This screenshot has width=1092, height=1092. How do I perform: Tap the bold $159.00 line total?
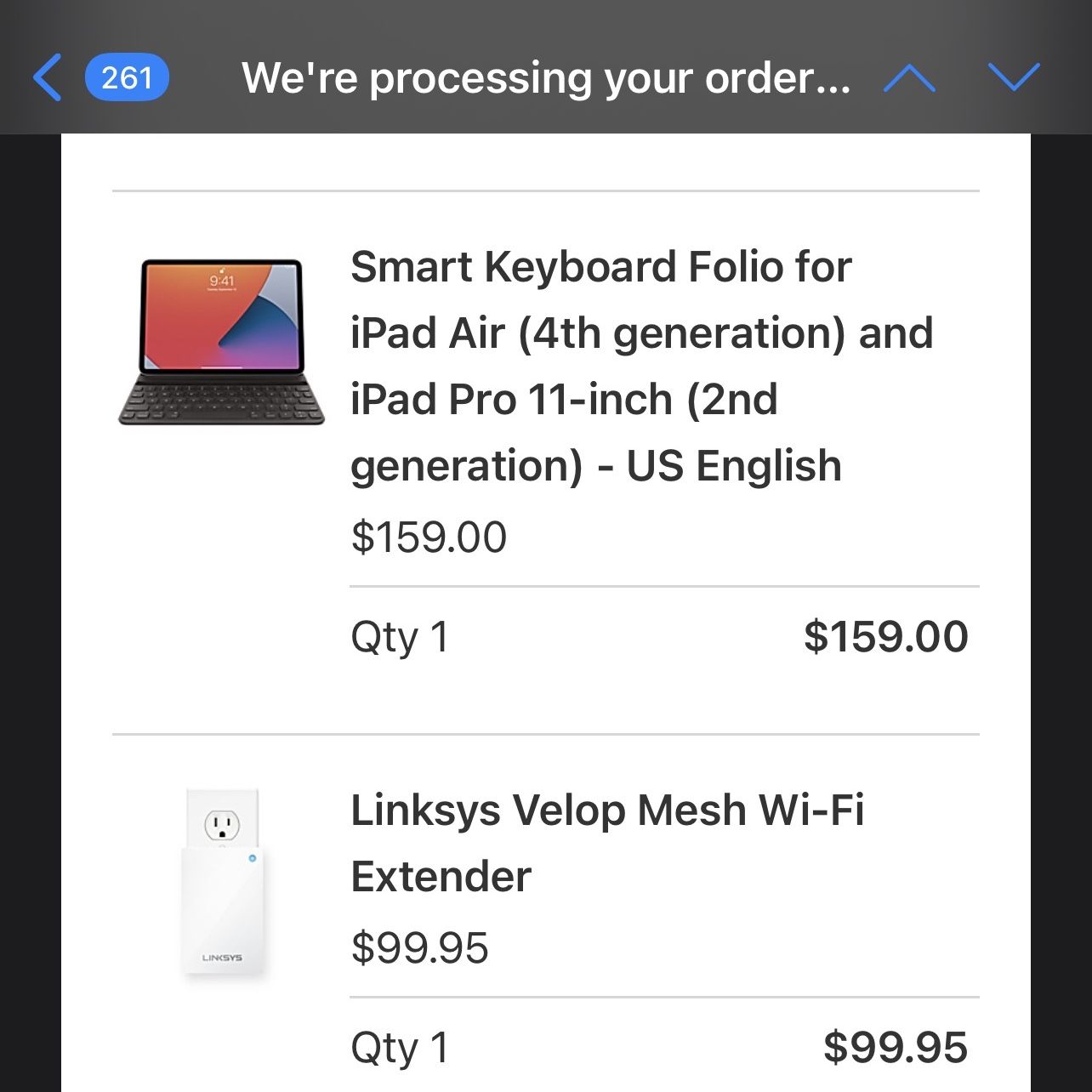886,636
